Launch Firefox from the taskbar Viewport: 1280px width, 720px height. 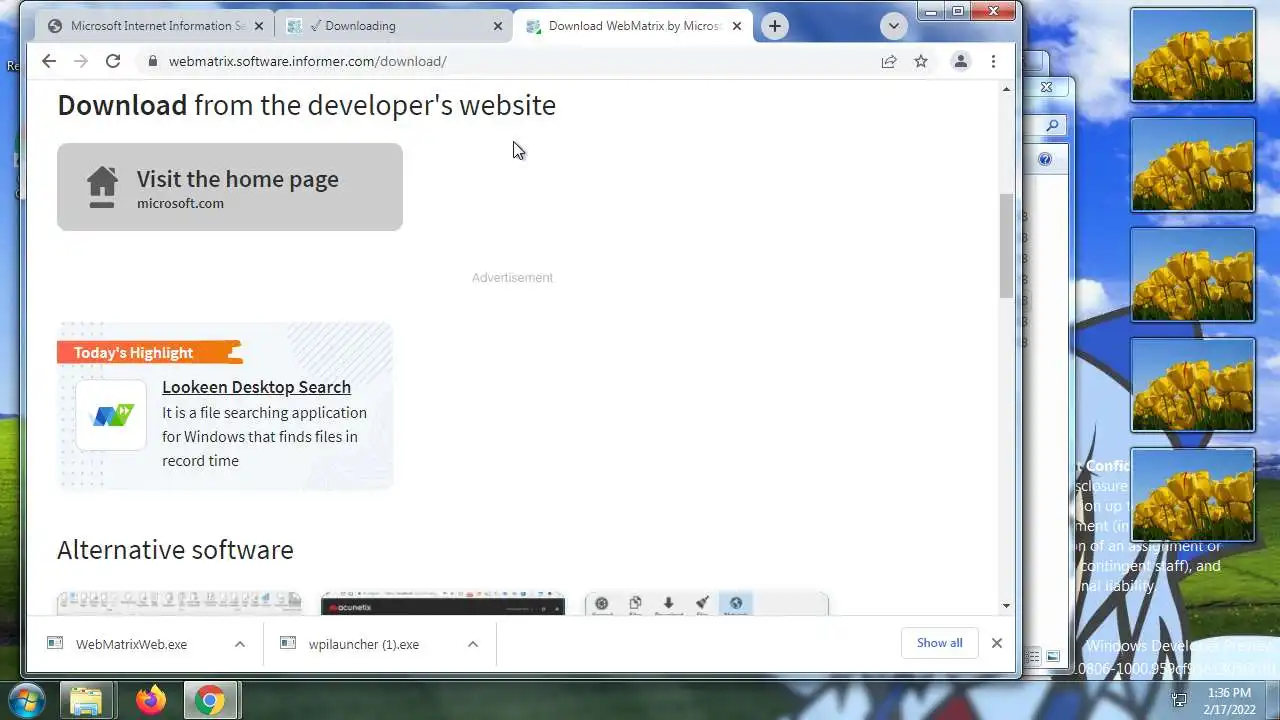[x=151, y=700]
